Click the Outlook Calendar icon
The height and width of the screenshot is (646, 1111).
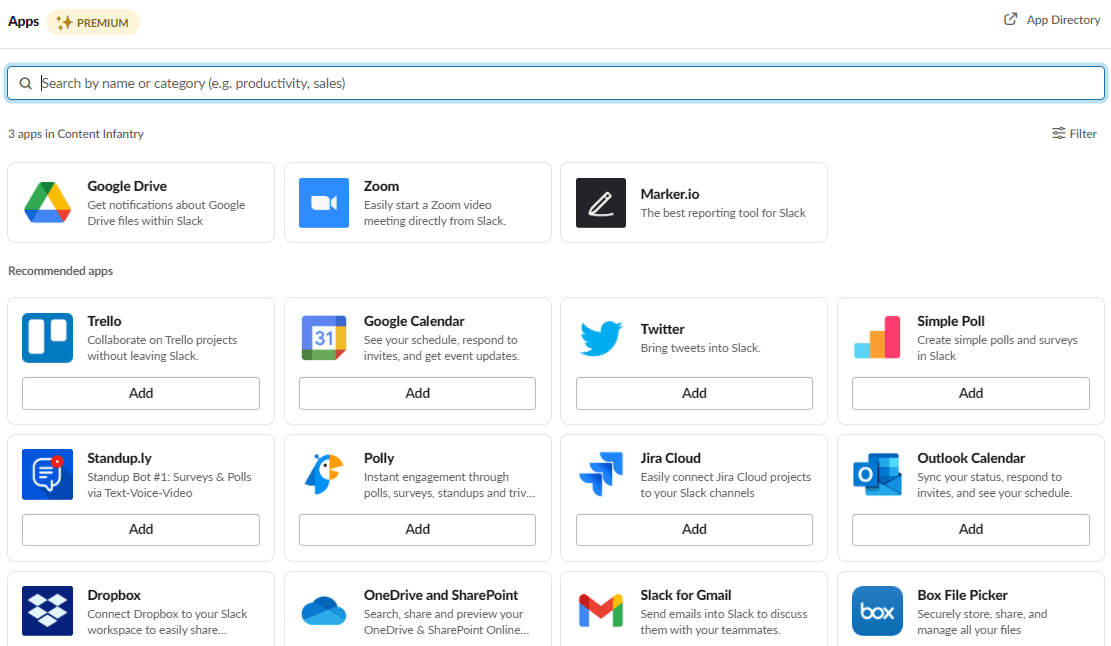877,475
